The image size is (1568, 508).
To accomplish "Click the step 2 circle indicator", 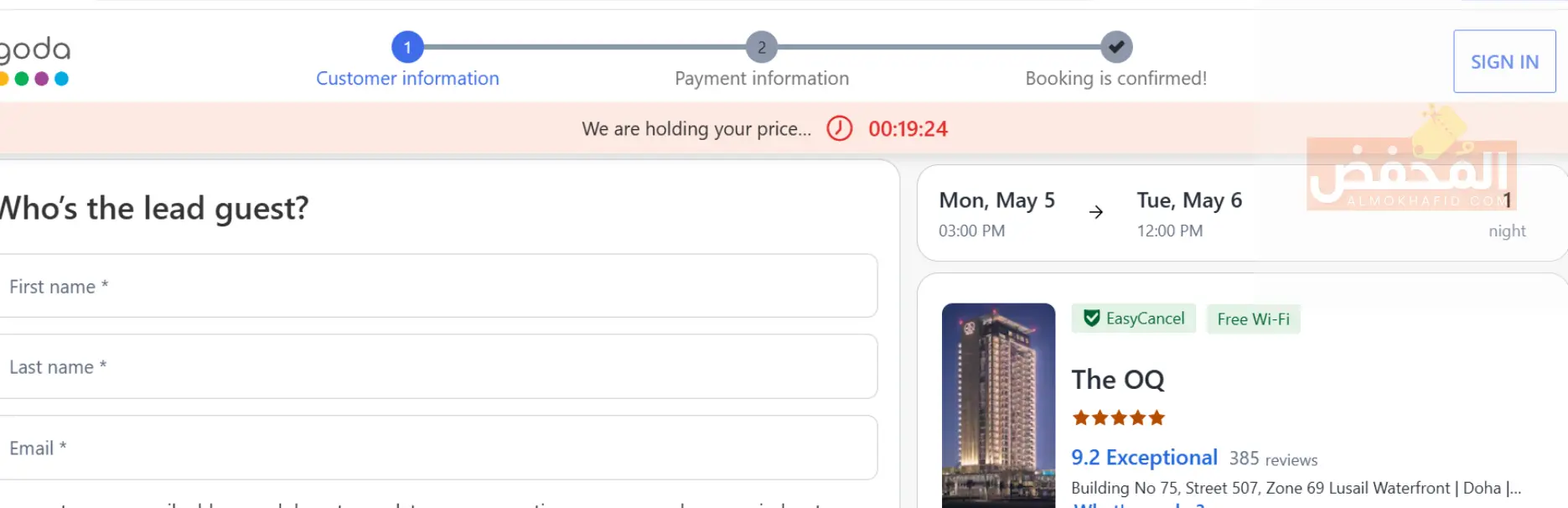I will (761, 48).
